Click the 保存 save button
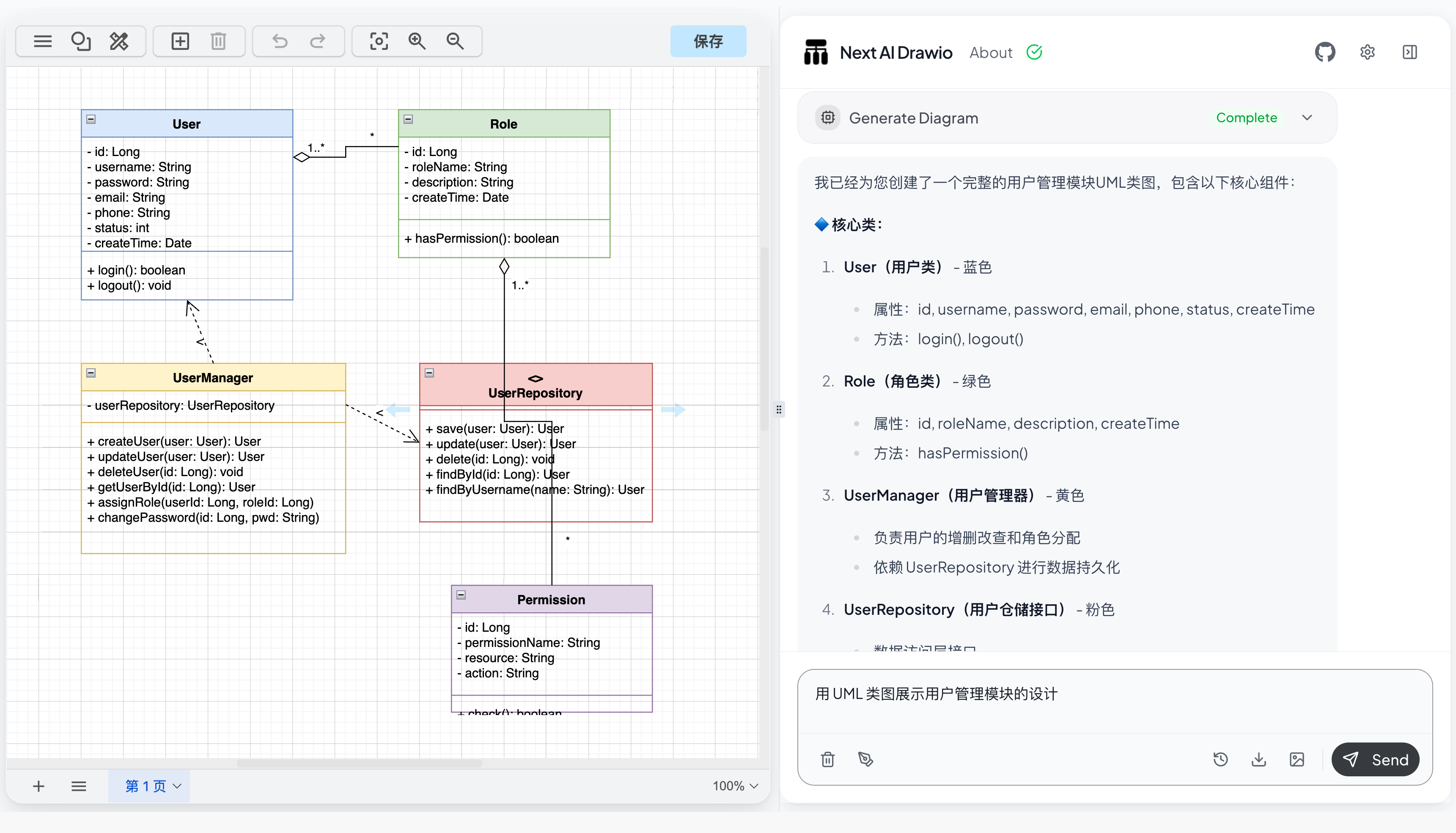The width and height of the screenshot is (1456, 833). 708,41
